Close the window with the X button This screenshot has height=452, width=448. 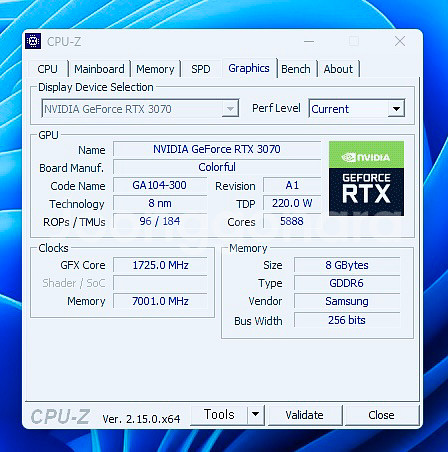coord(400,42)
